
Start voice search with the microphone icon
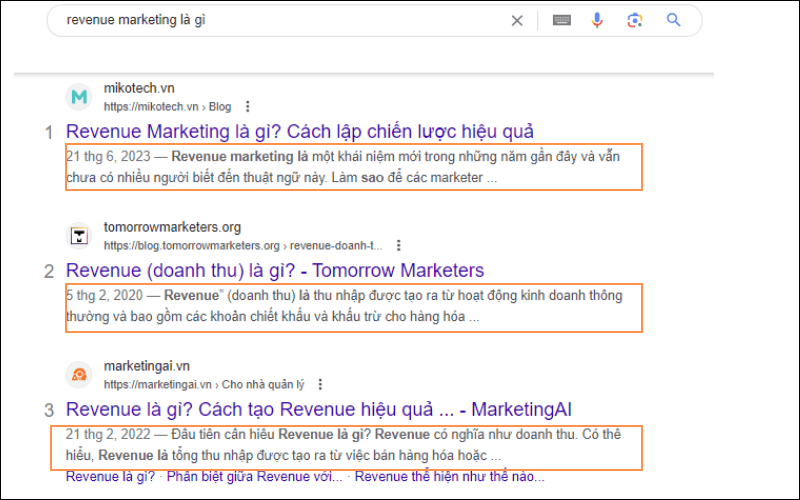597,20
